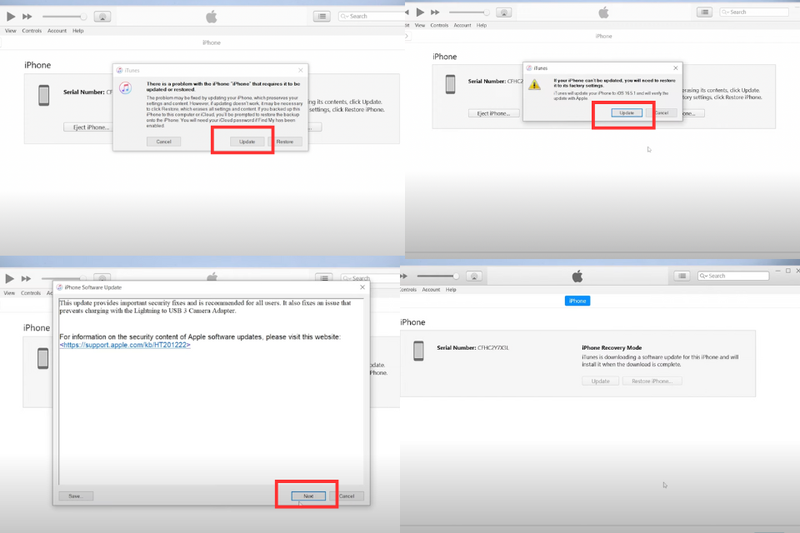Click the Search field in the Recovery Mode window

(733, 276)
